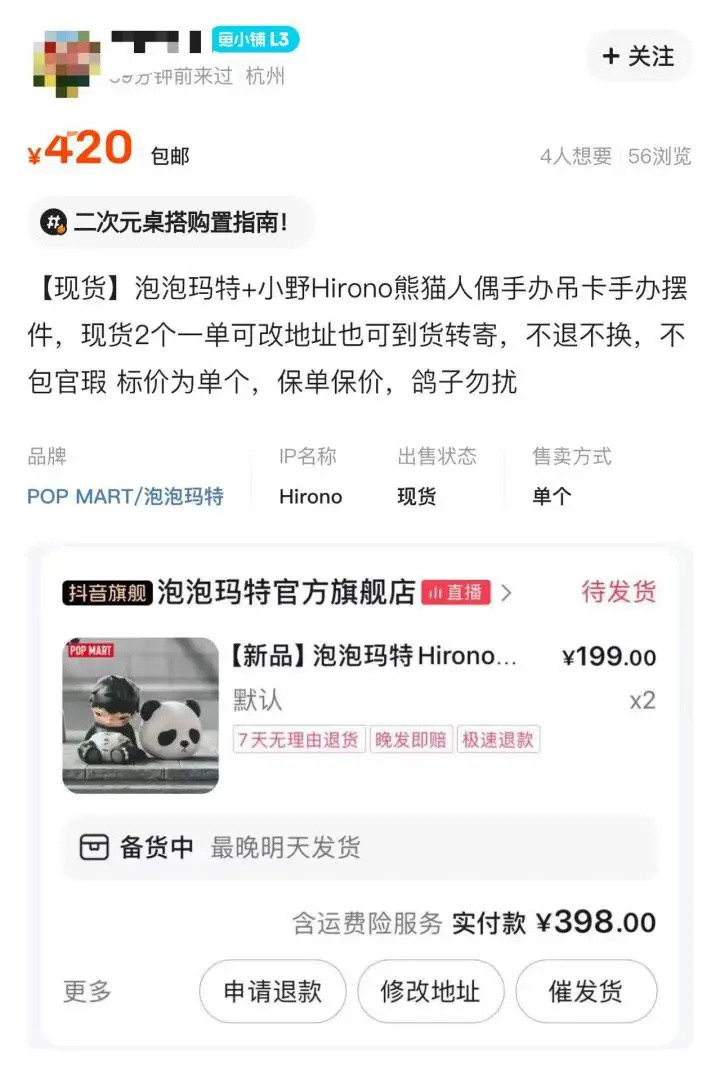720x1070 pixels.
Task: Click the 修改地址 button
Action: click(431, 991)
